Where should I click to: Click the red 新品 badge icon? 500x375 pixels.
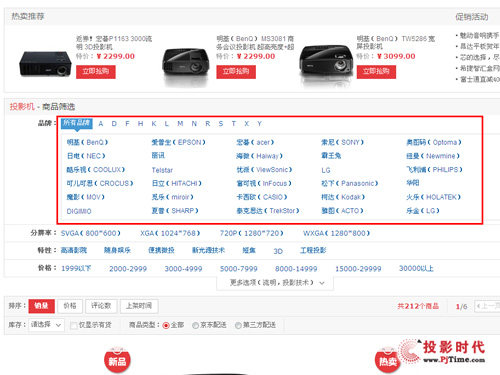coord(117,360)
